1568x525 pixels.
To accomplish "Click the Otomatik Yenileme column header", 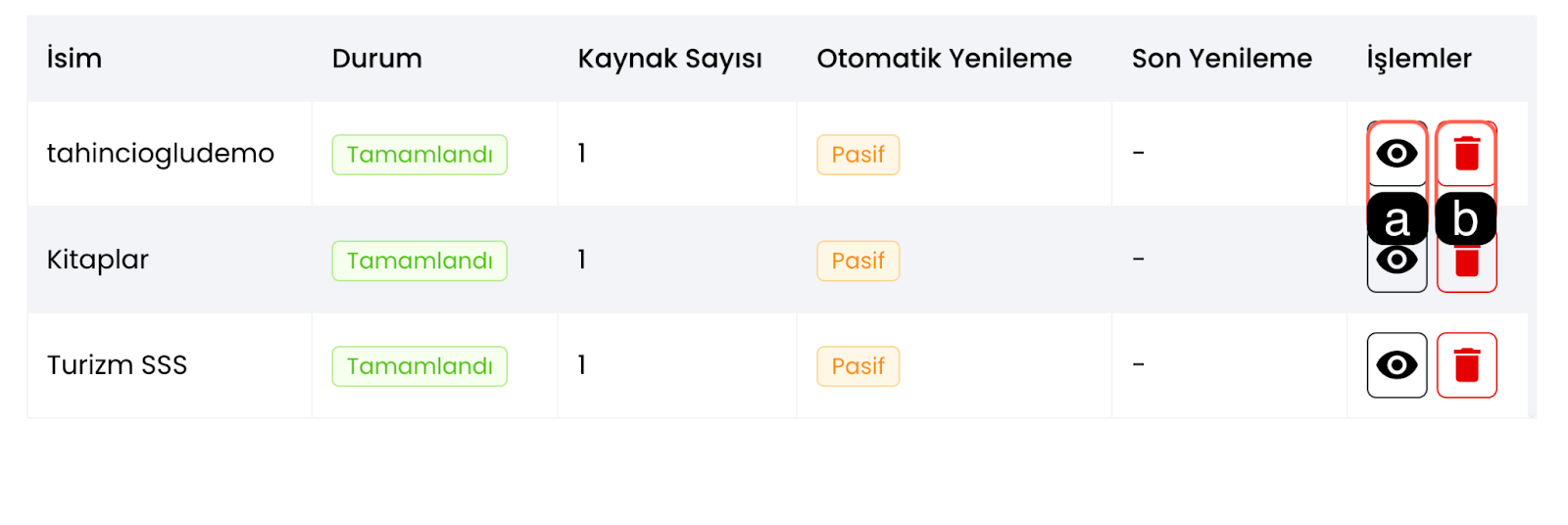I will pyautogui.click(x=944, y=59).
